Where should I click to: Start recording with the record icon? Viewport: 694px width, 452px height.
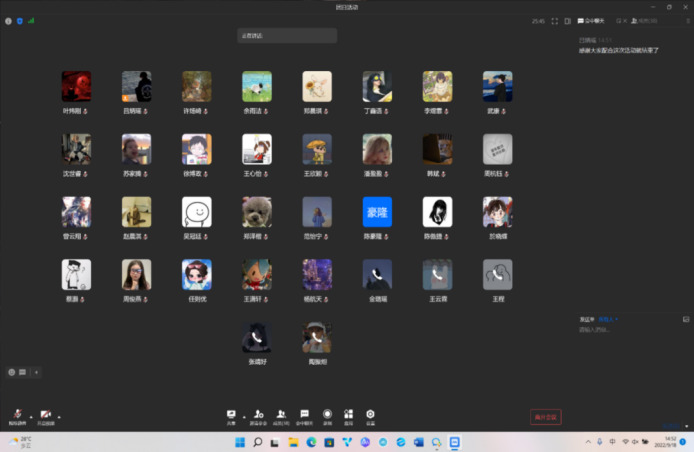pyautogui.click(x=327, y=415)
